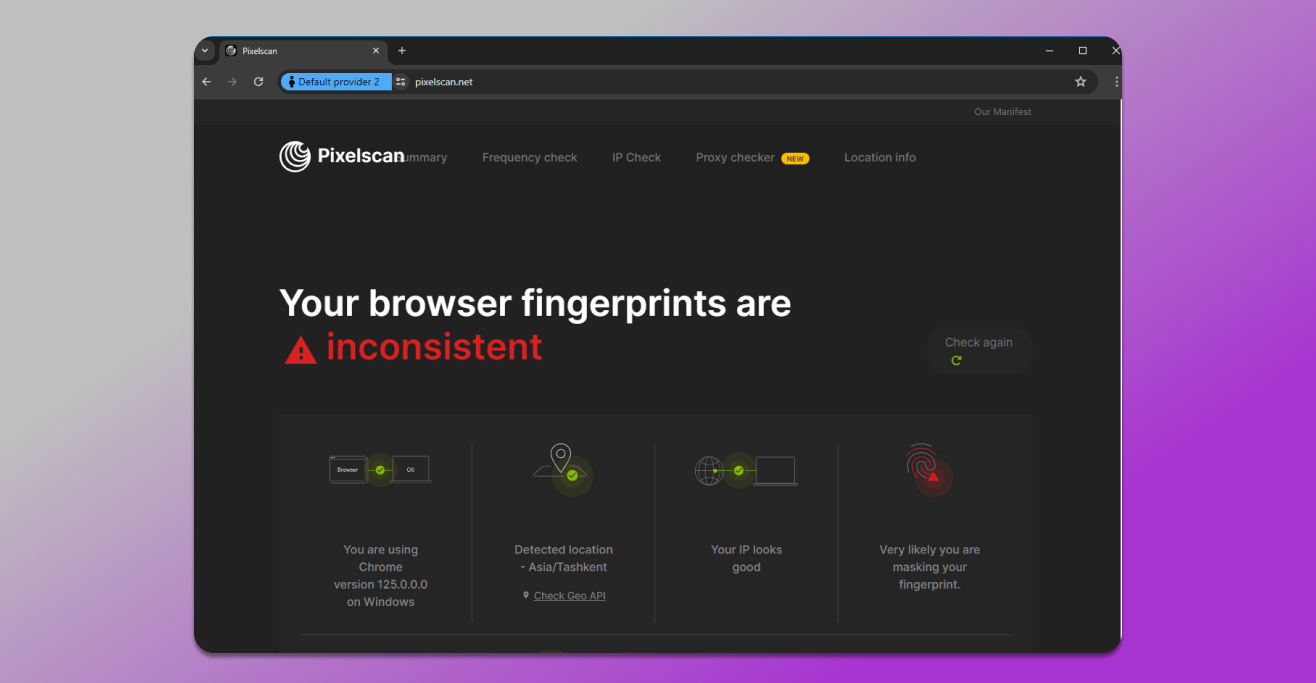The width and height of the screenshot is (1316, 683).
Task: Click the globe IP check illustration
Action: [x=746, y=470]
